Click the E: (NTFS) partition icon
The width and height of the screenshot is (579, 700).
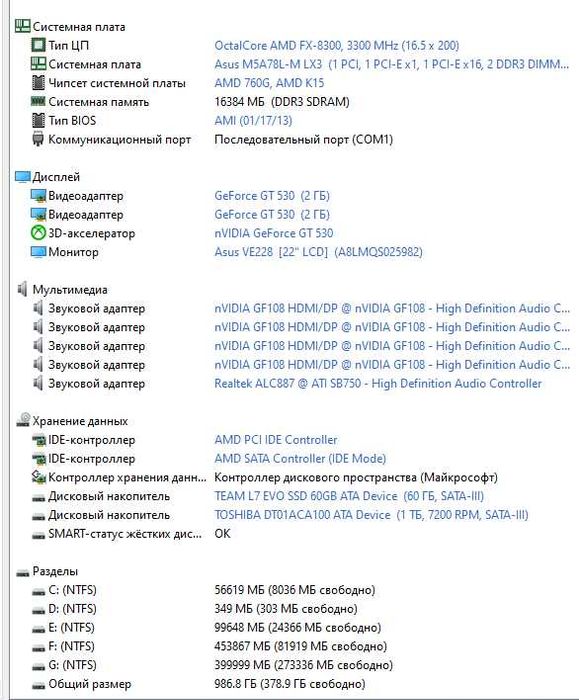point(39,629)
